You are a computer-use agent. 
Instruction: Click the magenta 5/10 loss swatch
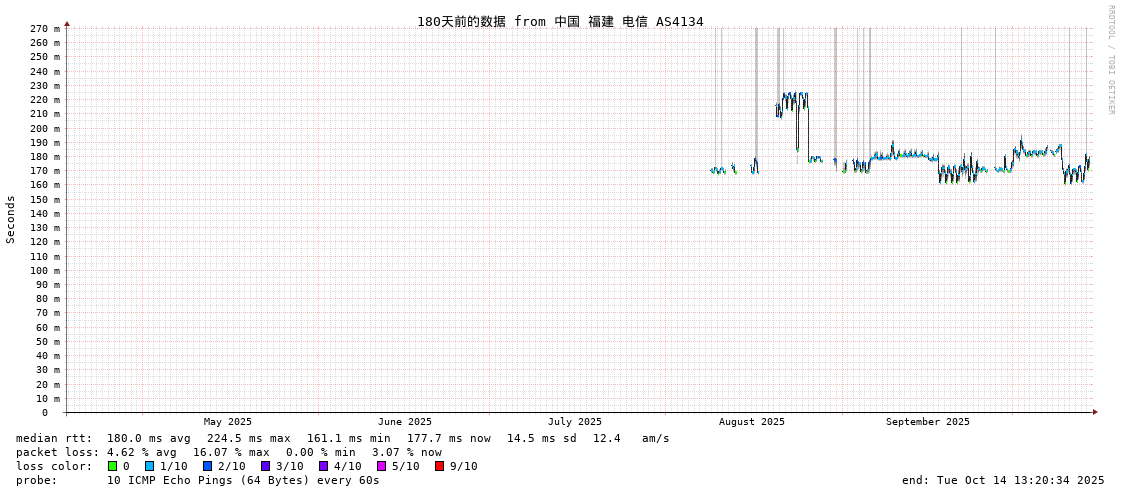(381, 466)
